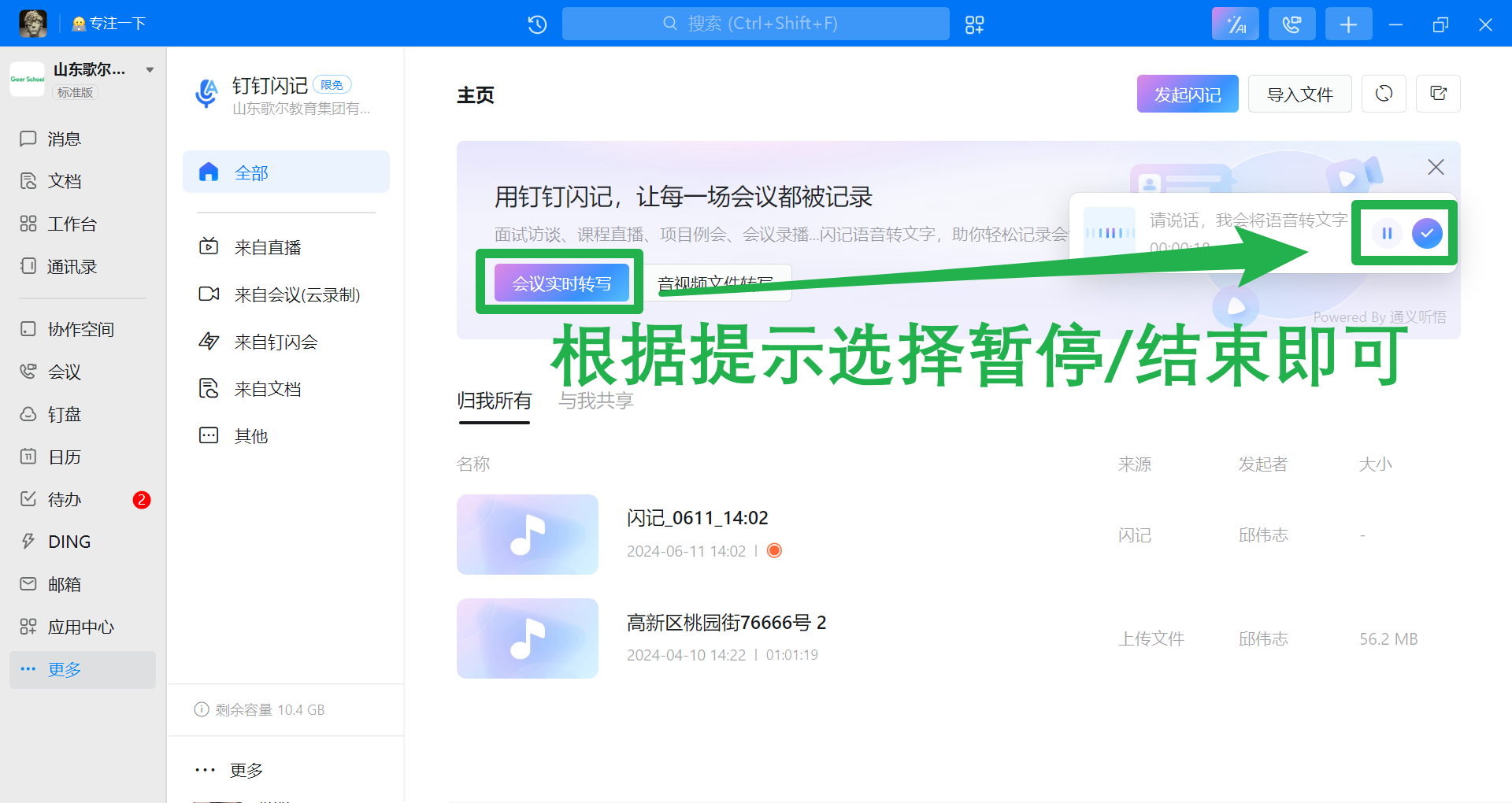The image size is (1512, 803).
Task: Click the 56.2 MB size value
Action: click(1388, 639)
